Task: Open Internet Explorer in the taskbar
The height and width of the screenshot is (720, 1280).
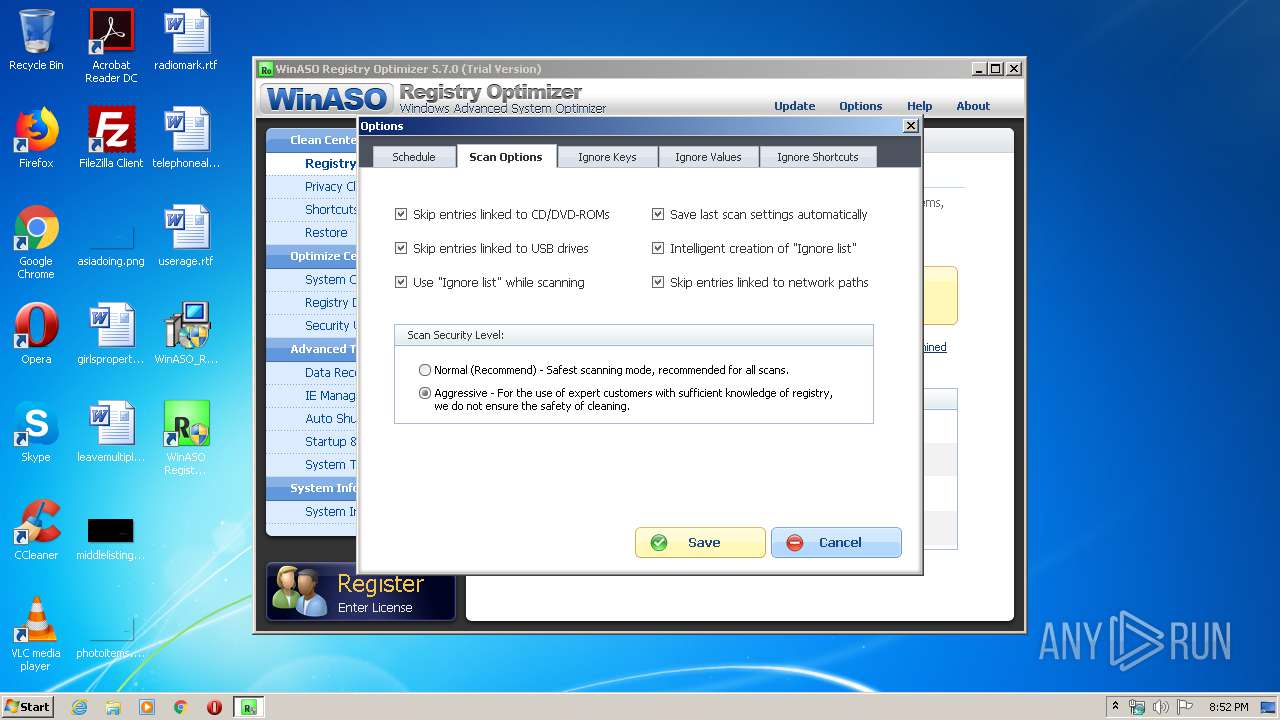Action: click(80, 707)
